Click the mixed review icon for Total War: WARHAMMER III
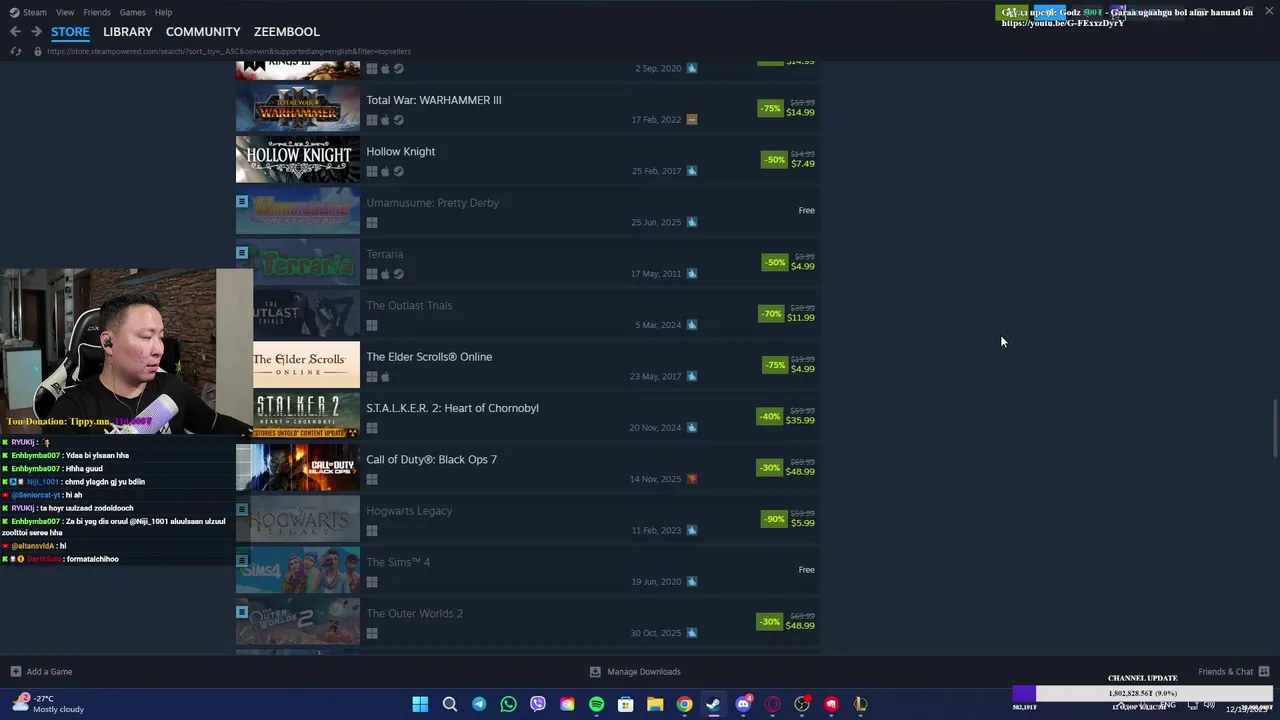The height and width of the screenshot is (720, 1280). (x=692, y=120)
